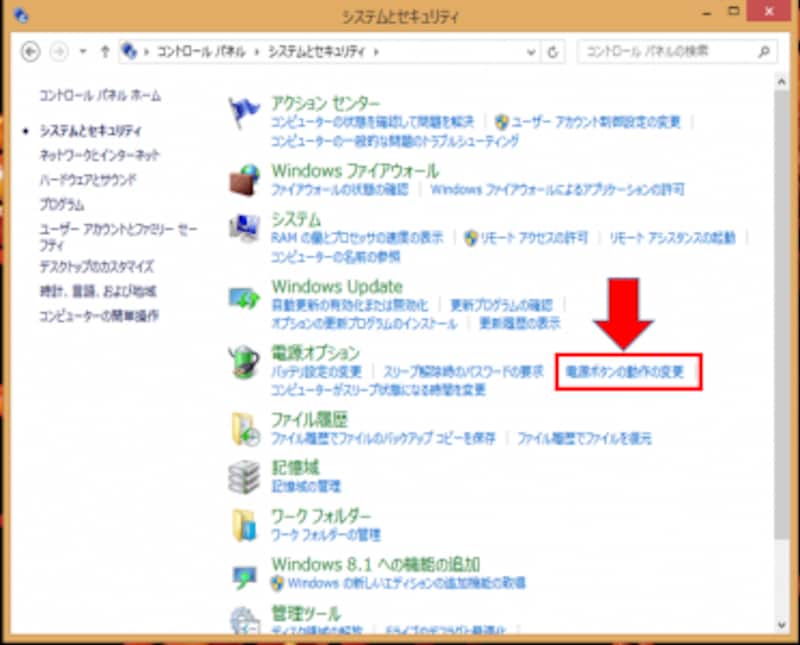Image resolution: width=800 pixels, height=645 pixels.
Task: Click the Work Folders icon
Action: tap(244, 525)
